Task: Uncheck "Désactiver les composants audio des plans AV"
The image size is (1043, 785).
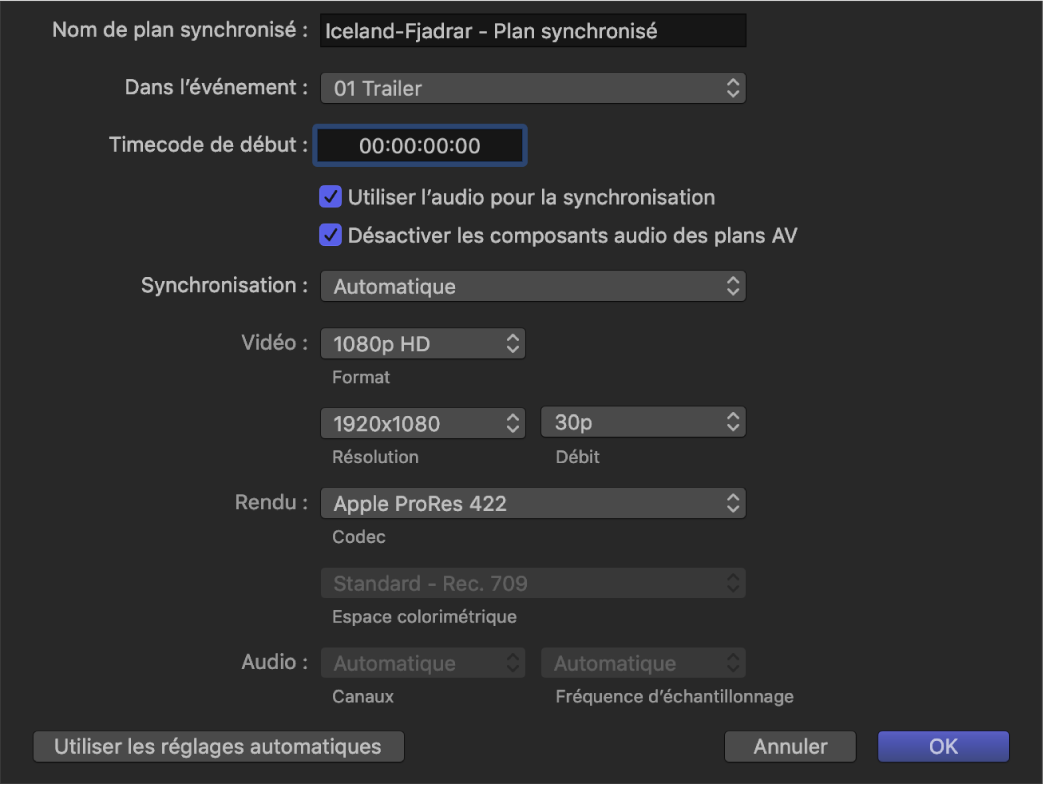Action: [330, 235]
